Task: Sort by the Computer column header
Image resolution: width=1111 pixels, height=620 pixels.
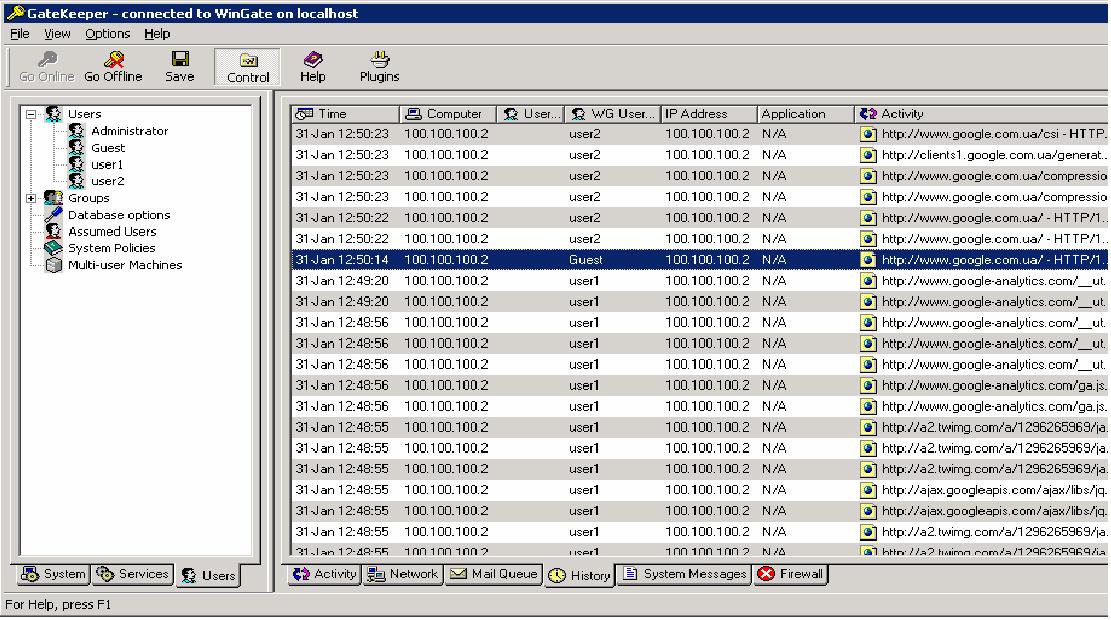Action: 448,114
